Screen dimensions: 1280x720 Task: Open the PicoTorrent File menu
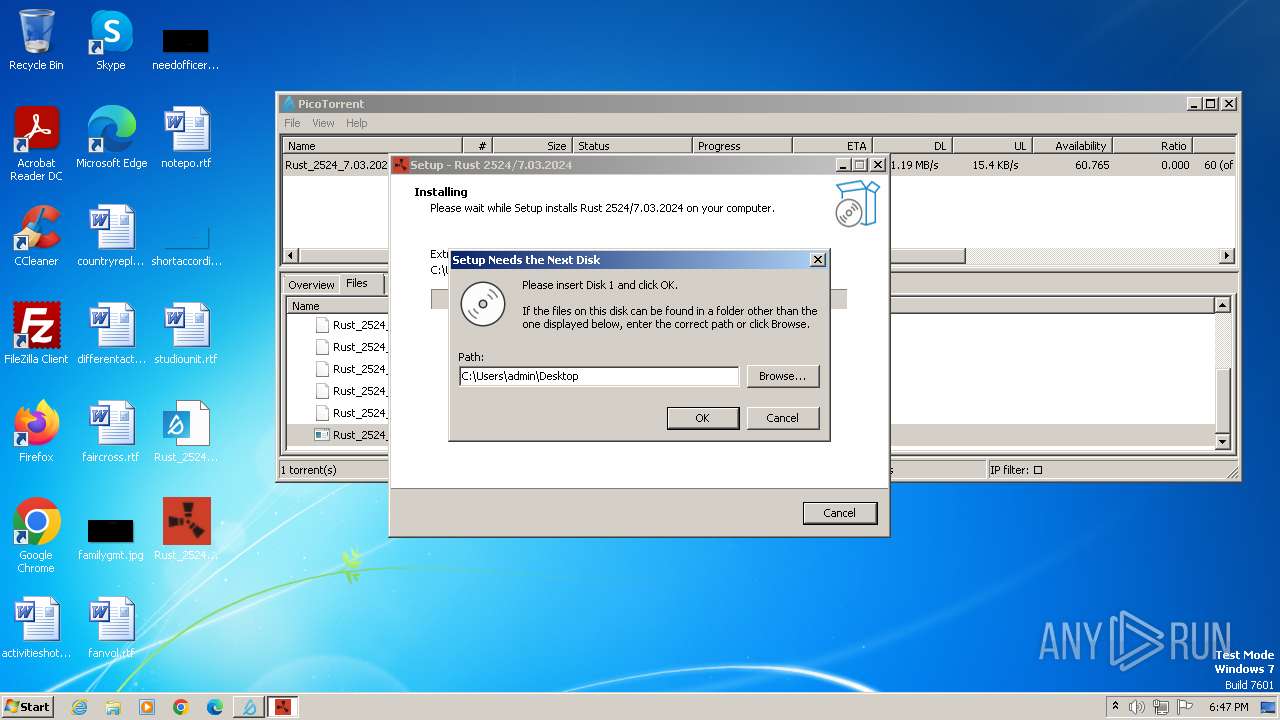point(292,123)
